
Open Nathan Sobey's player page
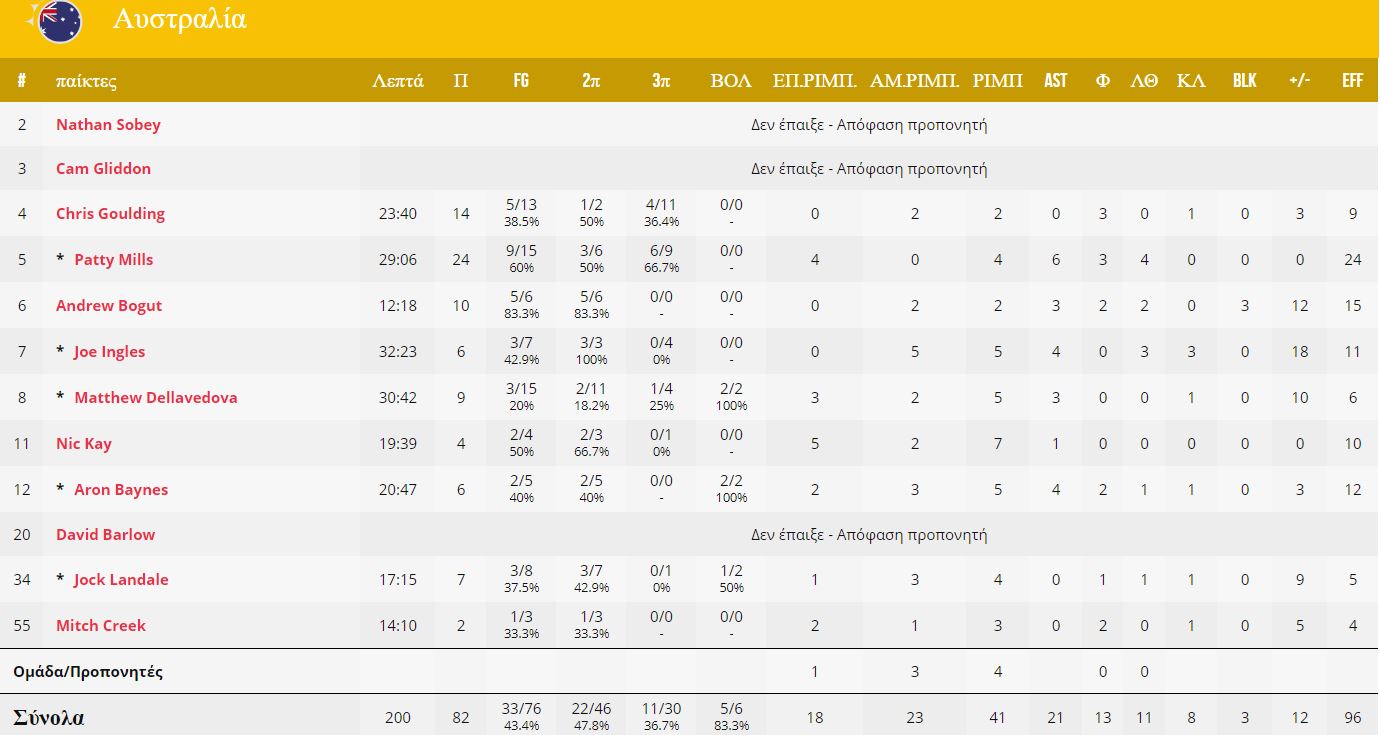point(108,125)
